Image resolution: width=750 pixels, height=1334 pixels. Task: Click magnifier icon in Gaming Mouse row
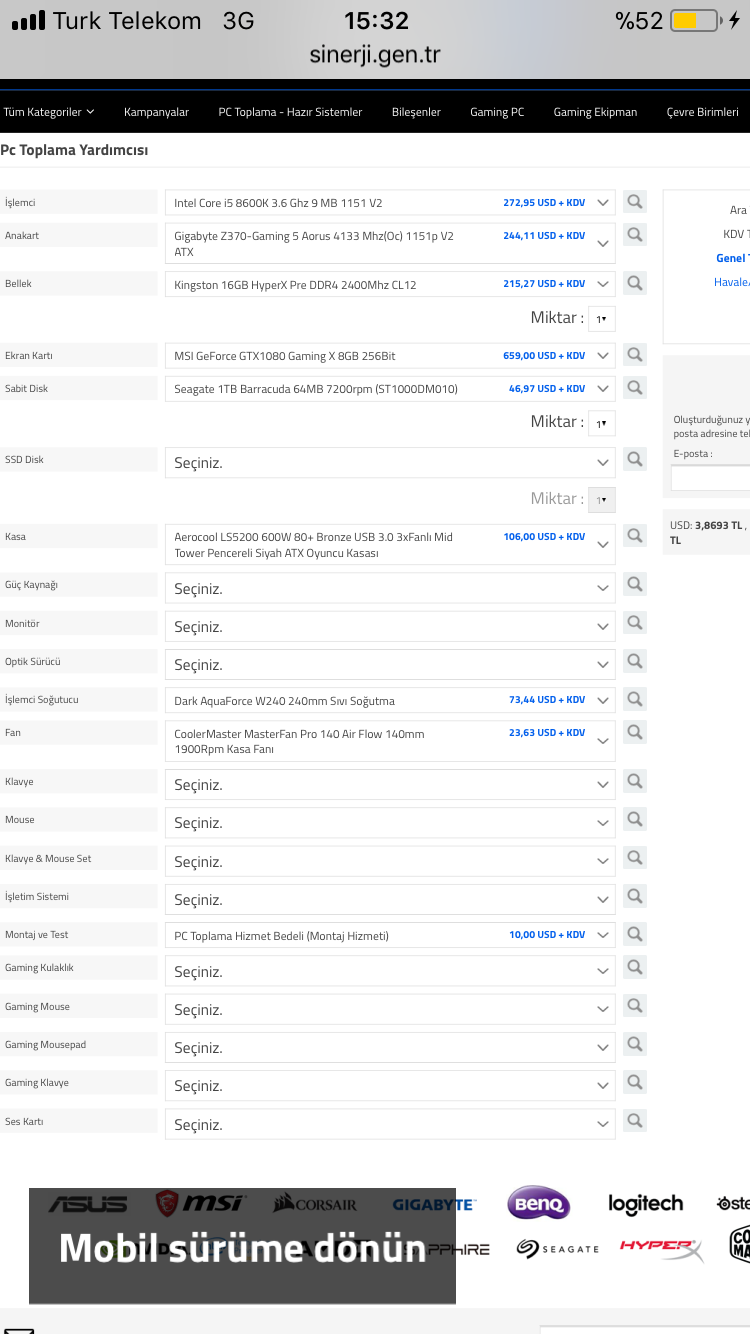click(x=634, y=1006)
